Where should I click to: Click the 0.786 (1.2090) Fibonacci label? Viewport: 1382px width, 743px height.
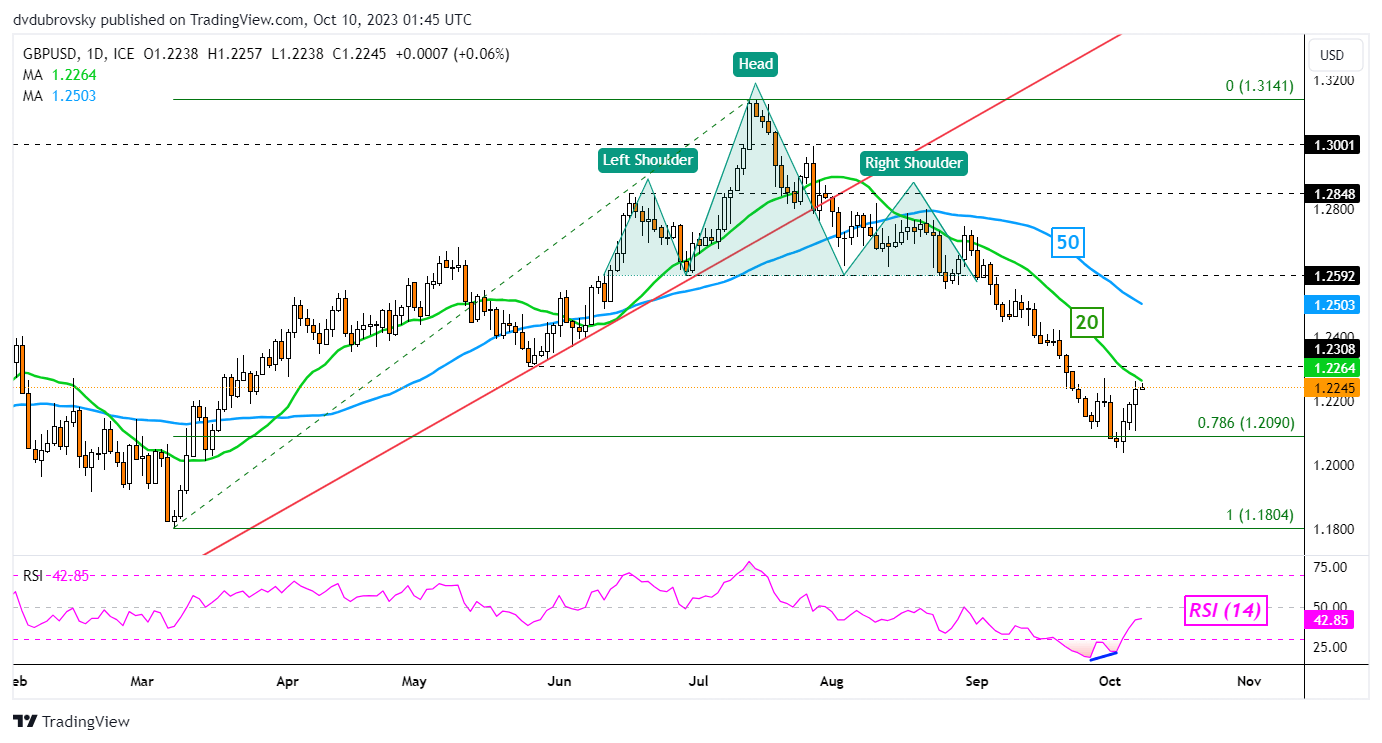click(1245, 423)
